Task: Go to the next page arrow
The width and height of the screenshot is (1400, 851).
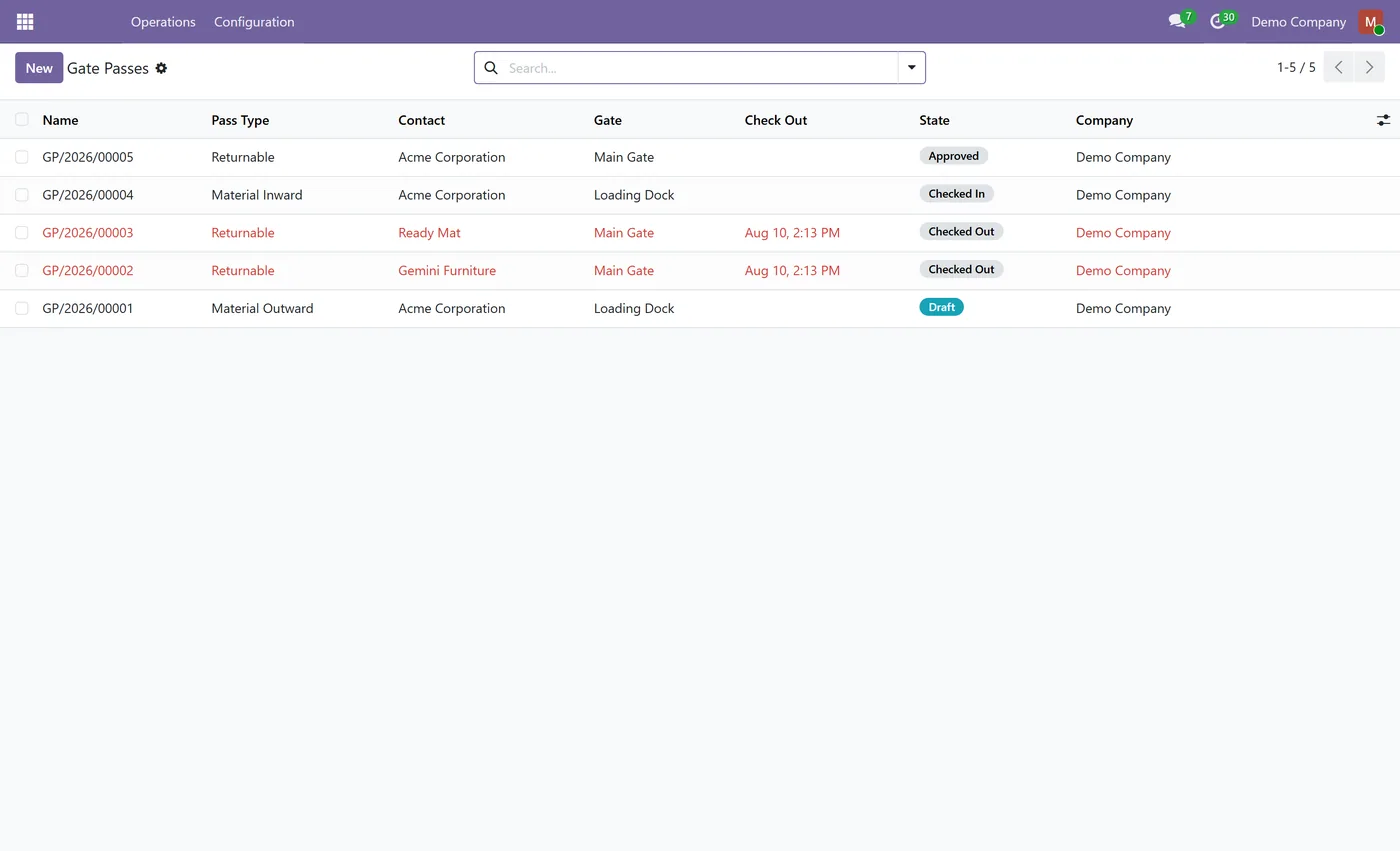Action: point(1369,68)
